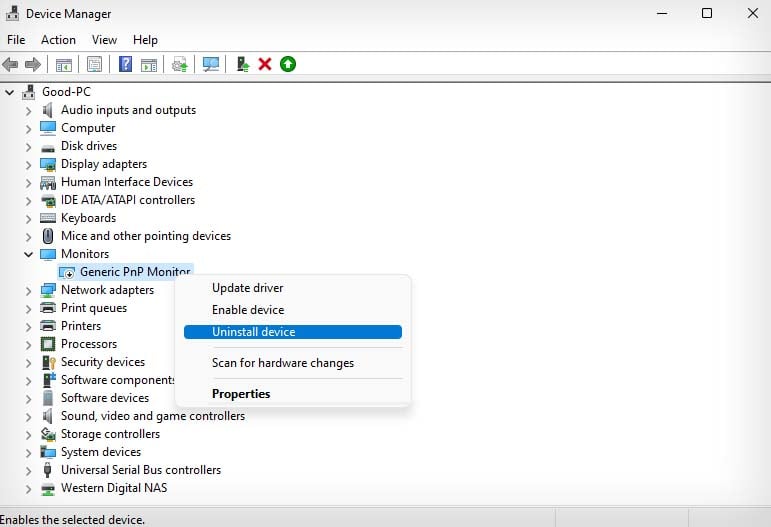771x527 pixels.
Task: Expand the Display adapters chevron
Action: pos(28,165)
